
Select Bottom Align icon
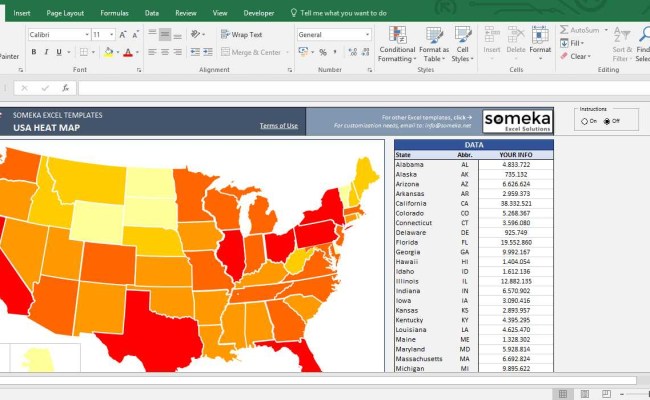[x=177, y=34]
